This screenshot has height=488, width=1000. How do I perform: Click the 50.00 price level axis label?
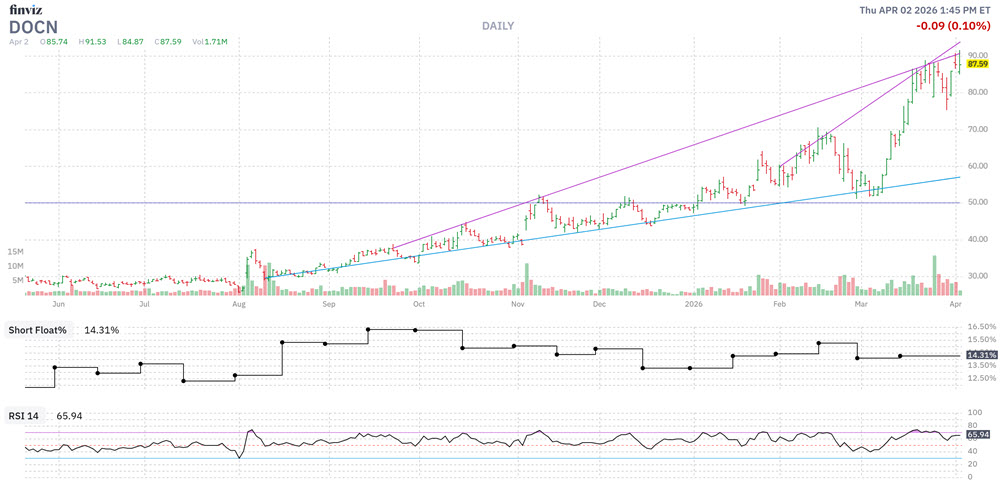(977, 203)
